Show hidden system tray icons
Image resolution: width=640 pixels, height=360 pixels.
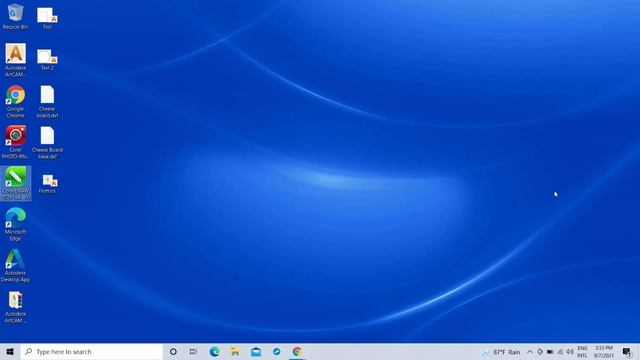(x=529, y=352)
